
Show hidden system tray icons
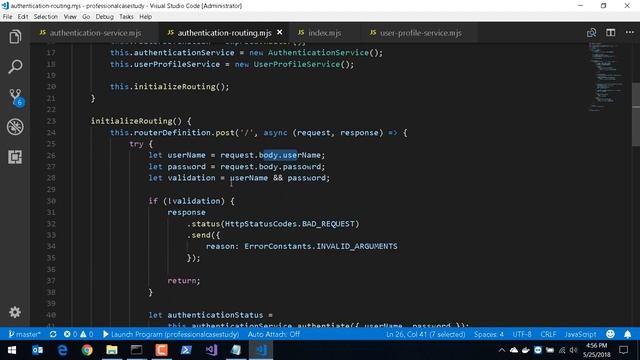[502, 350]
